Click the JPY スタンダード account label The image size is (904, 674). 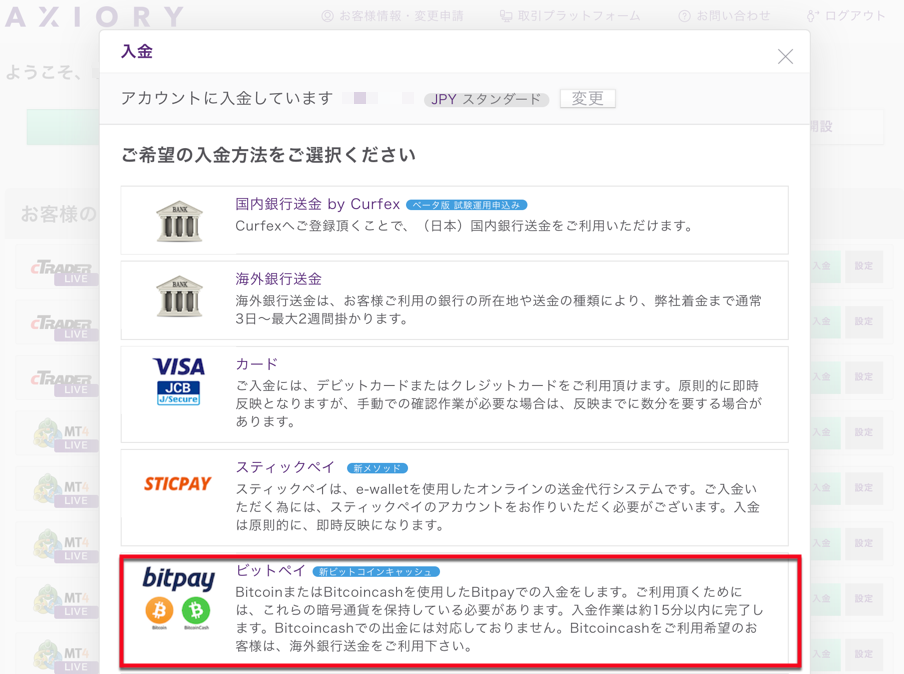pos(486,99)
